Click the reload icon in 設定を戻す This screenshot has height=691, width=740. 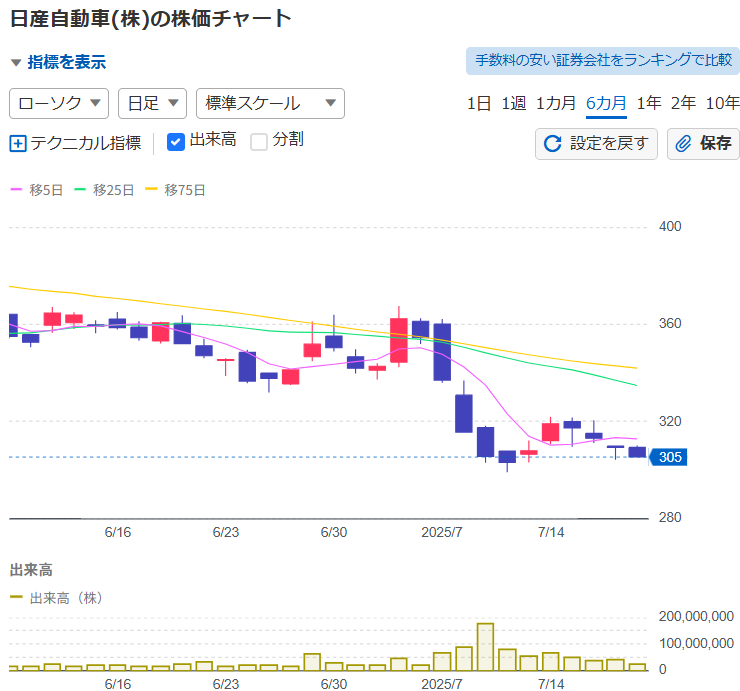(x=553, y=143)
